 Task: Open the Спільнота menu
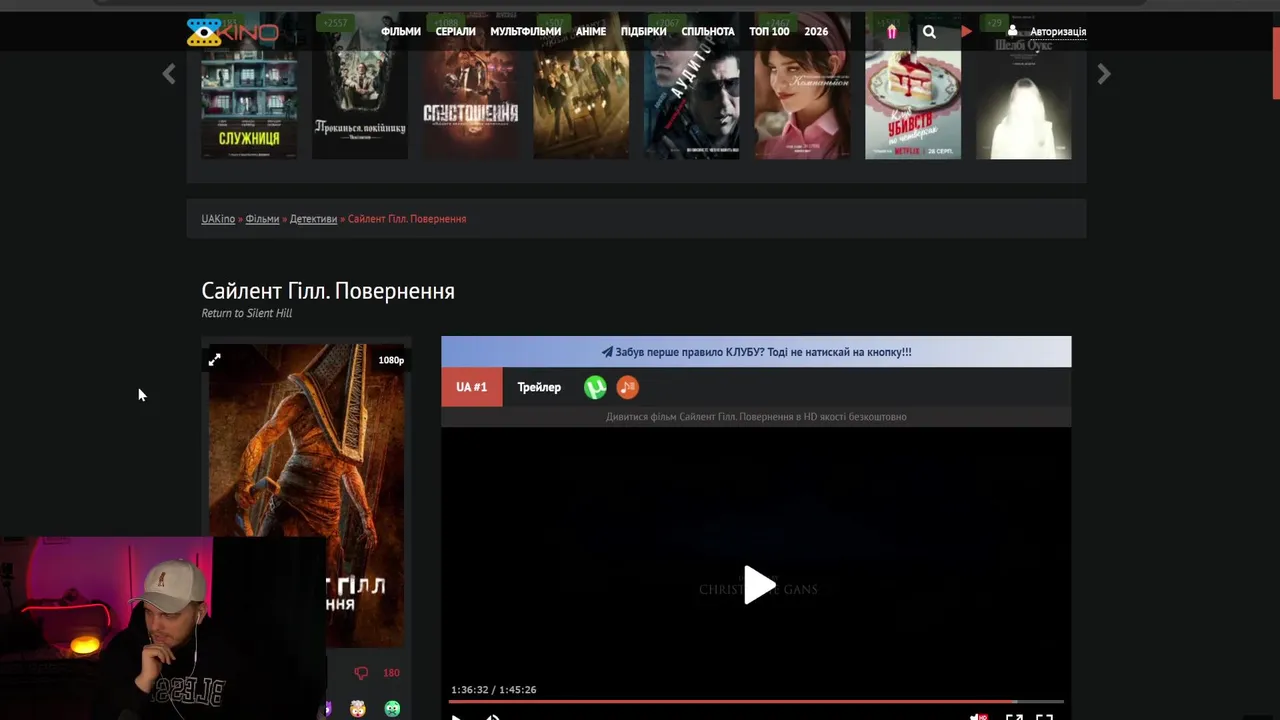coord(708,32)
